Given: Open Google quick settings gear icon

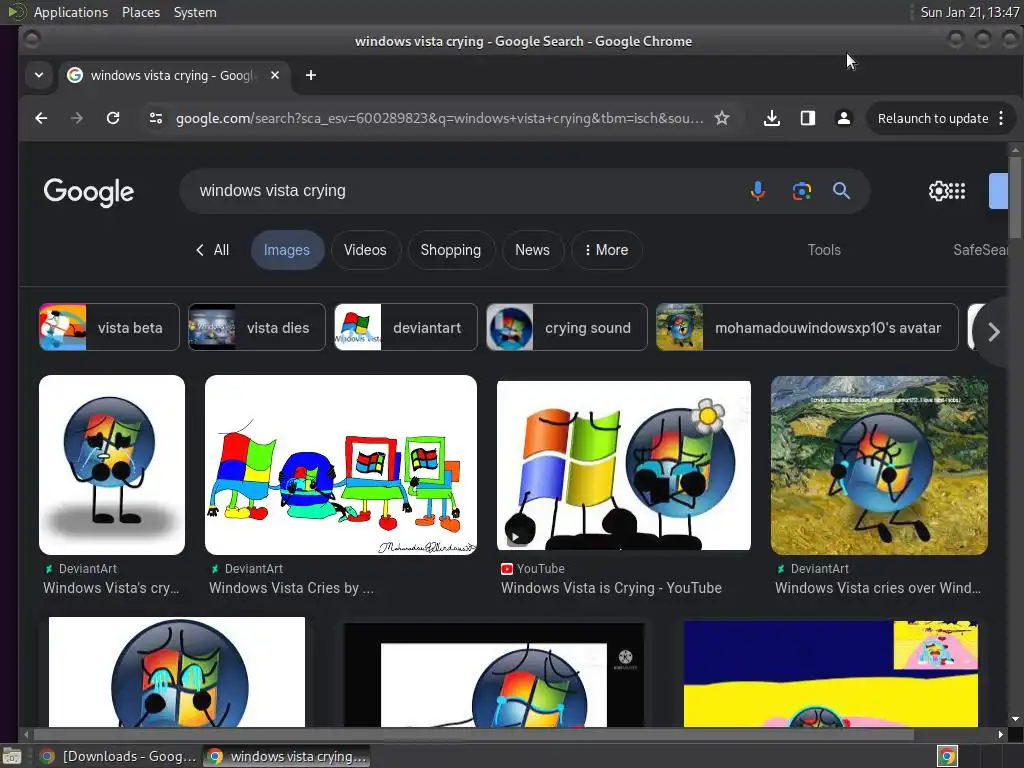Looking at the screenshot, I should pyautogui.click(x=938, y=191).
